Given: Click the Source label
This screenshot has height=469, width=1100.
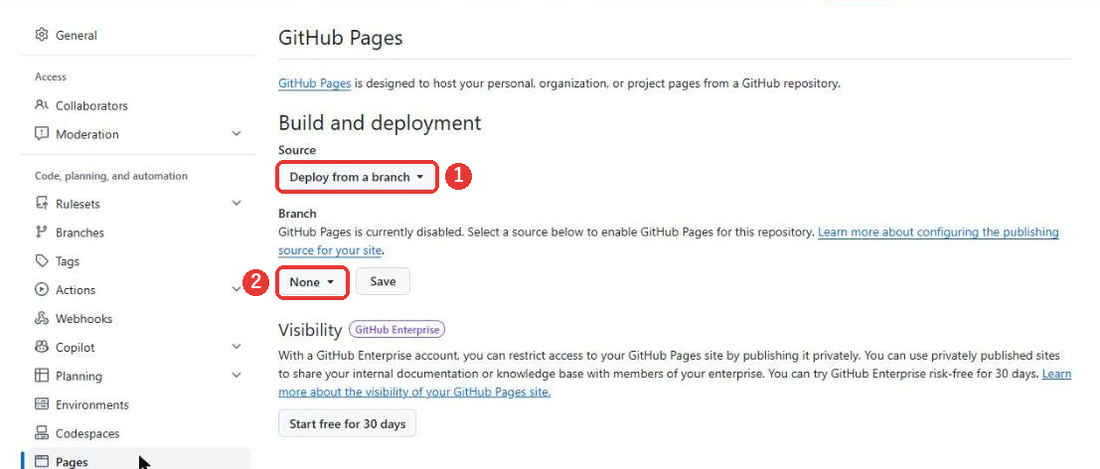Looking at the screenshot, I should (x=297, y=150).
